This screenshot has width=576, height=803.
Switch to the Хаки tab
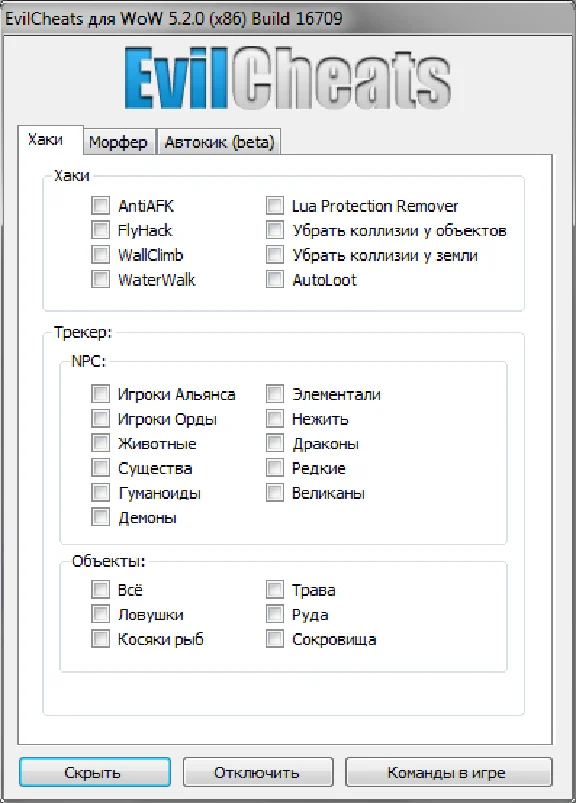50,139
